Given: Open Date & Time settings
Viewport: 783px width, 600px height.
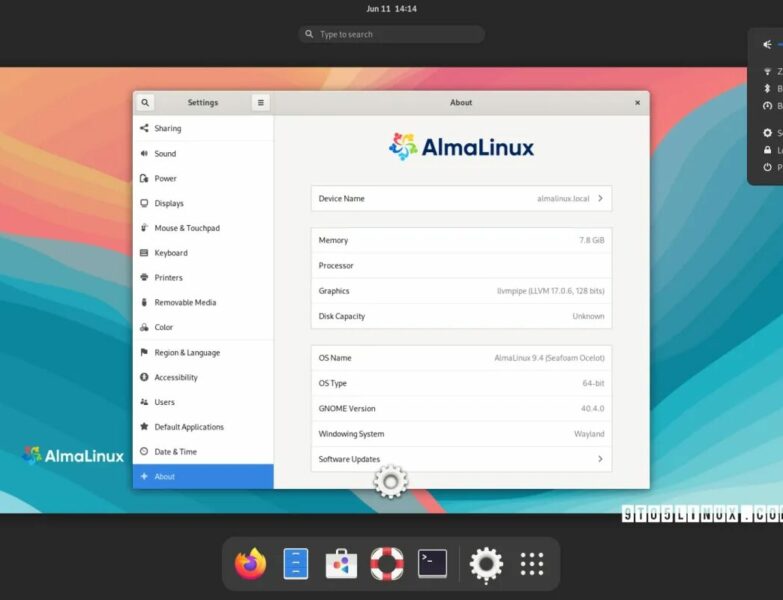Looking at the screenshot, I should tap(203, 452).
